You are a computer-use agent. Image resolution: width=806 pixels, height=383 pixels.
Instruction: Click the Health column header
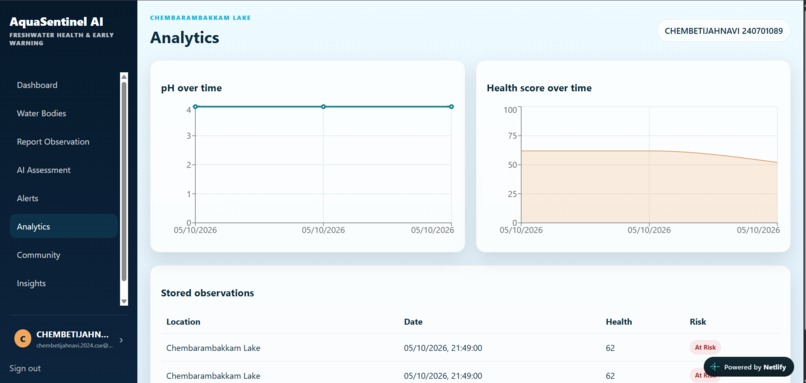coord(619,322)
